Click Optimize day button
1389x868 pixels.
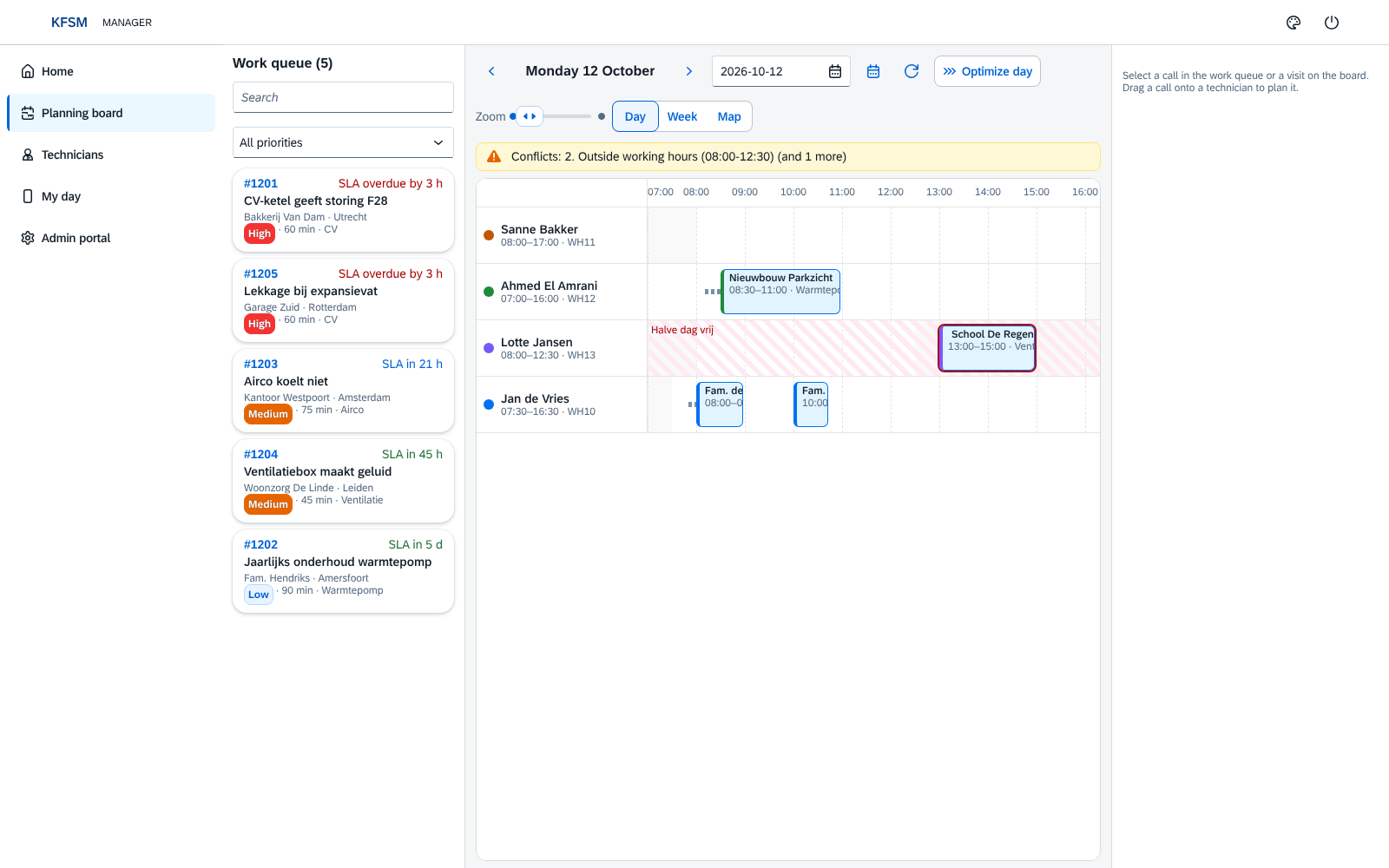click(987, 71)
